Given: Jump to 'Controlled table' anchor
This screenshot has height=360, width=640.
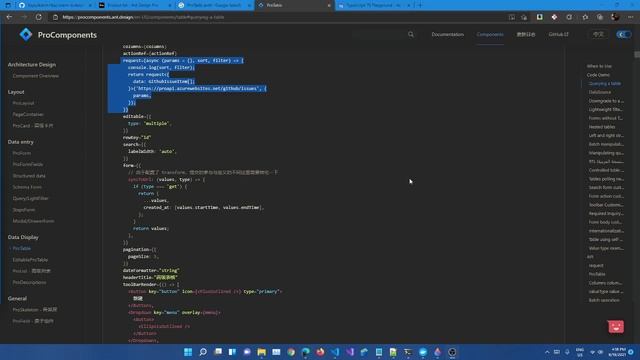Looking at the screenshot, I should tap(606, 170).
